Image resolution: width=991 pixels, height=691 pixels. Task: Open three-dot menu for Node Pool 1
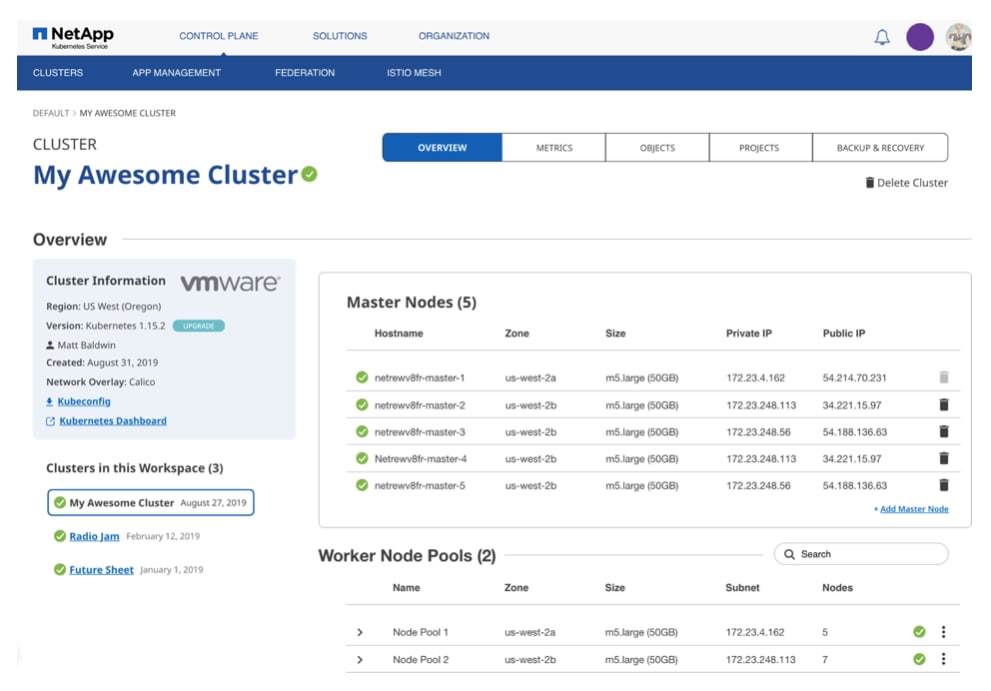[943, 632]
